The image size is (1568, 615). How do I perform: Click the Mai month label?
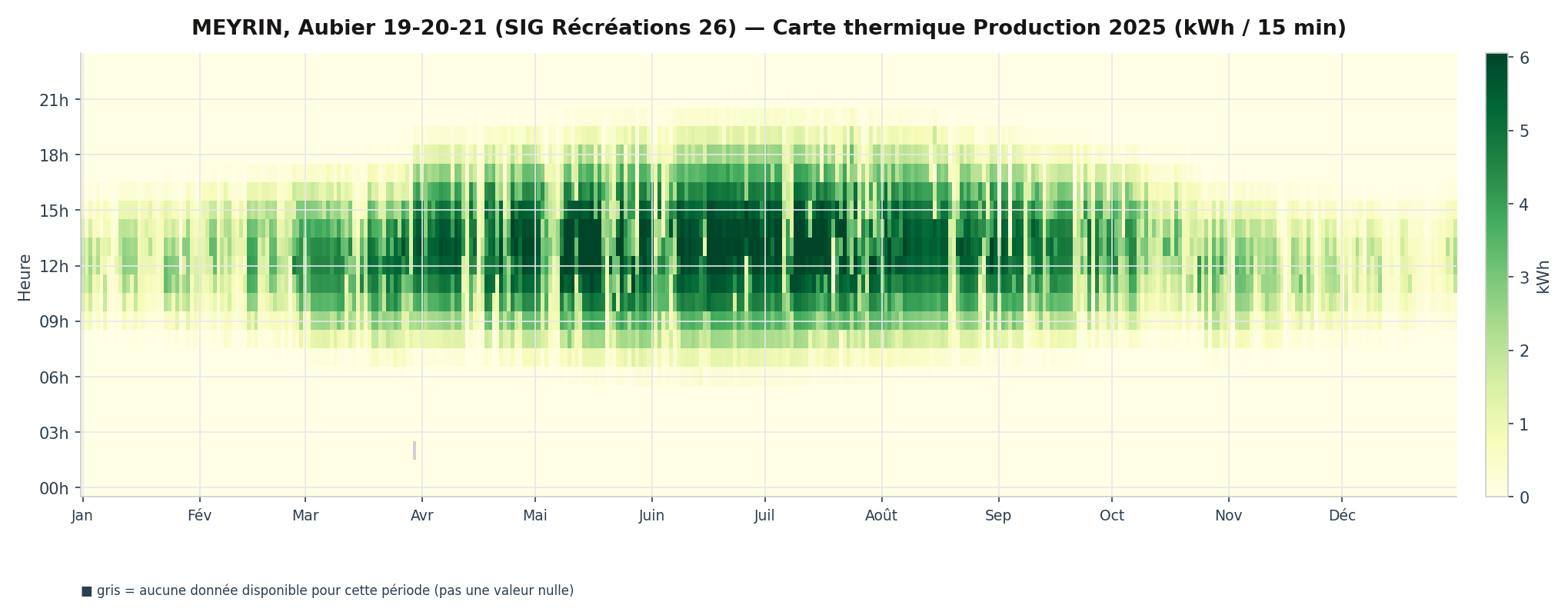pos(535,516)
